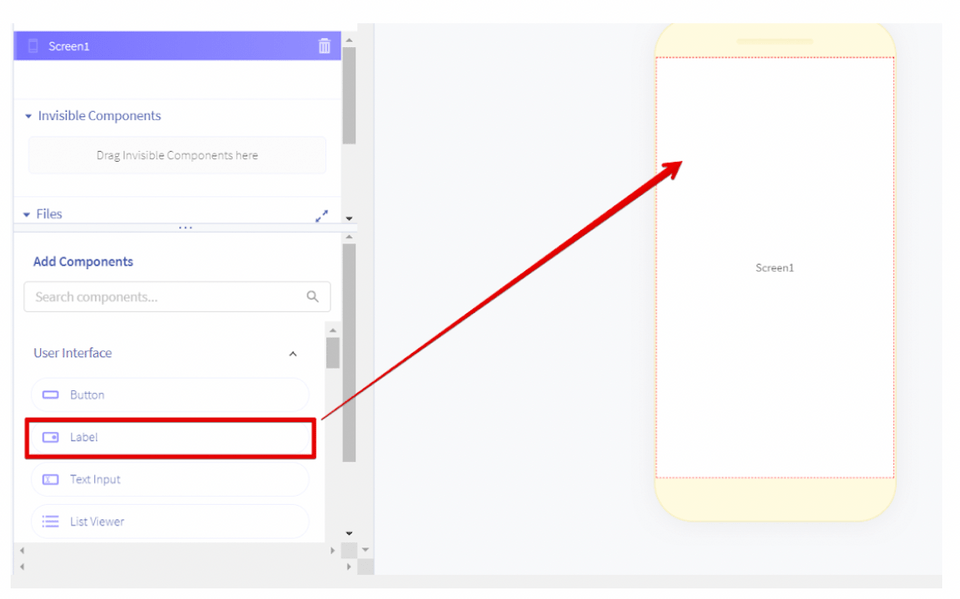
Task: Delete Screen1 with the trash icon
Action: click(x=324, y=46)
